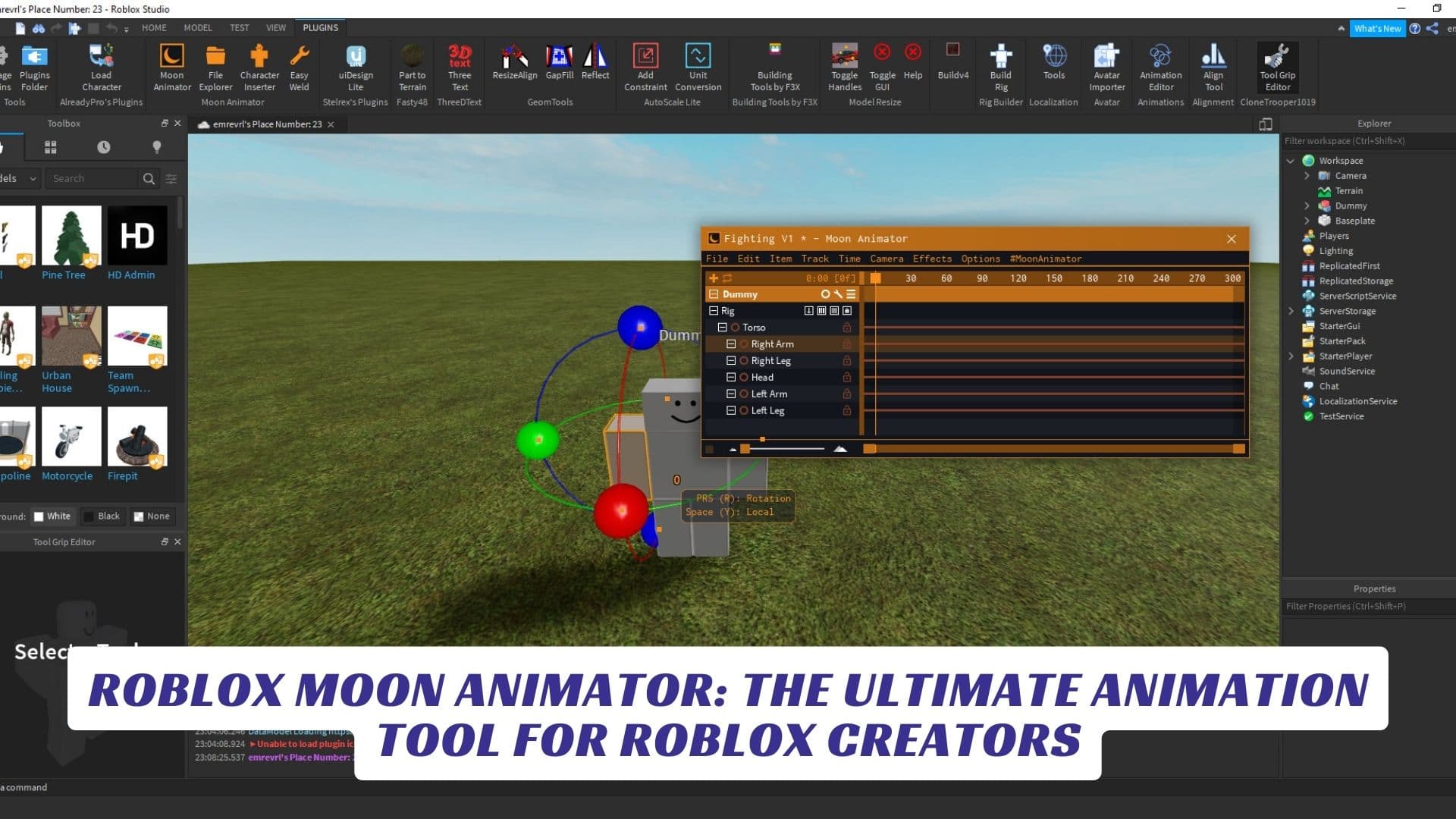Collapse the Torso track
1456x819 pixels.
pyautogui.click(x=722, y=328)
